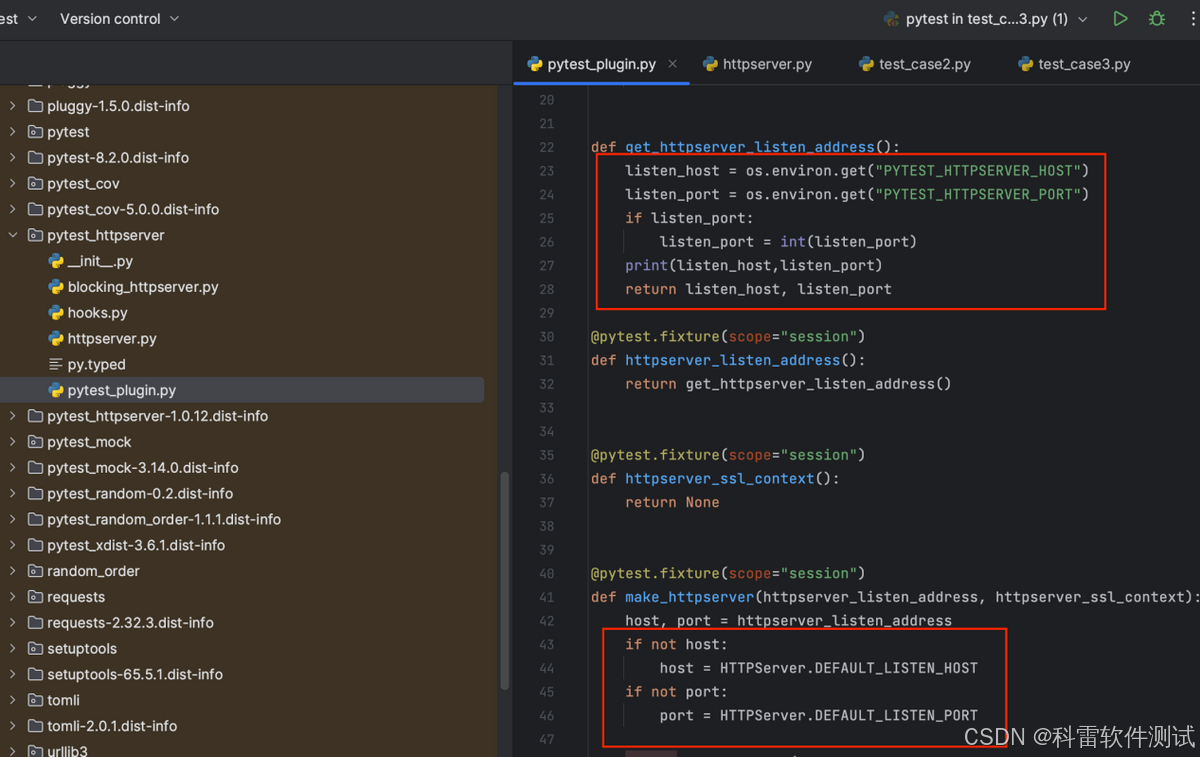The width and height of the screenshot is (1200, 757).
Task: Start debugging with the bug icon
Action: [1157, 19]
